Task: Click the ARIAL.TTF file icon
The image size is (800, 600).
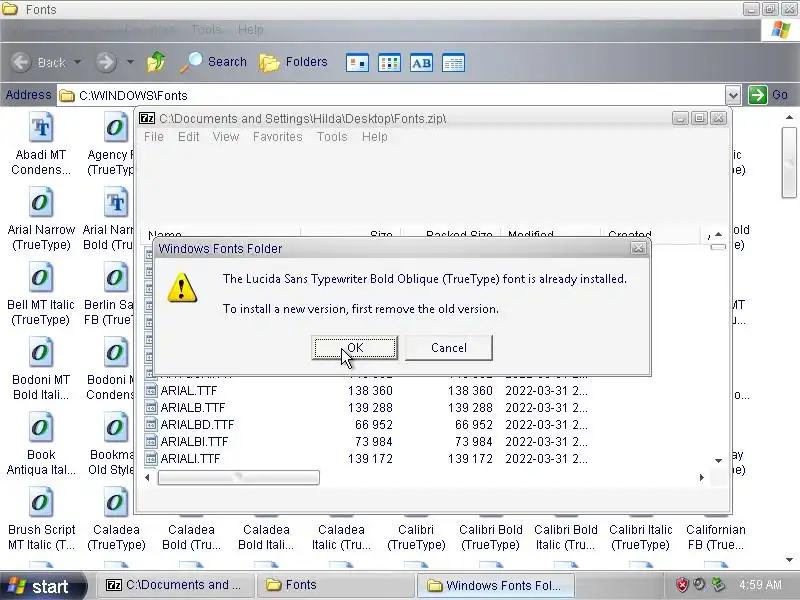Action: click(x=151, y=391)
